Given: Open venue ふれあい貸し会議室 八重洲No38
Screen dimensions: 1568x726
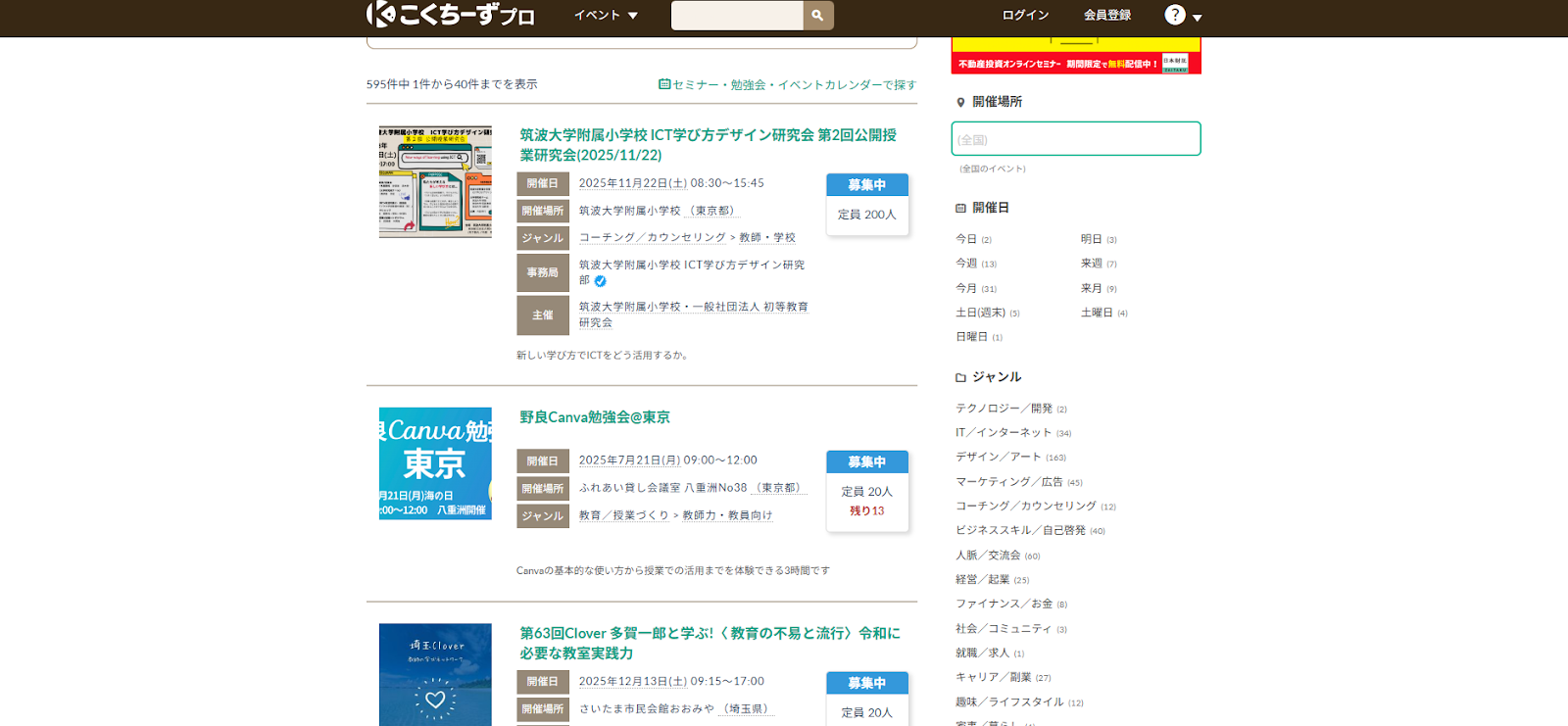Looking at the screenshot, I should click(x=663, y=488).
